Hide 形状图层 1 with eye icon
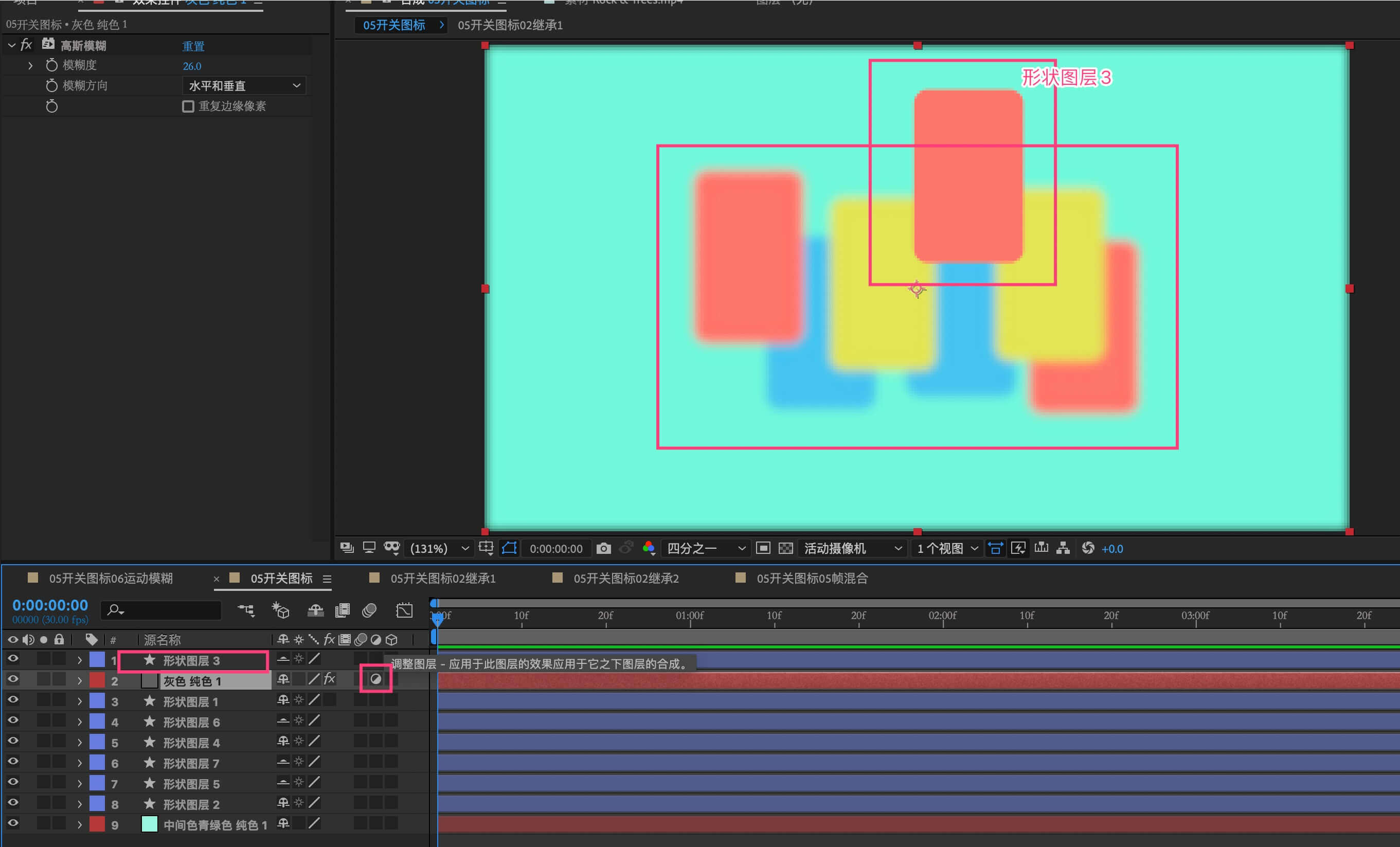 [12, 700]
